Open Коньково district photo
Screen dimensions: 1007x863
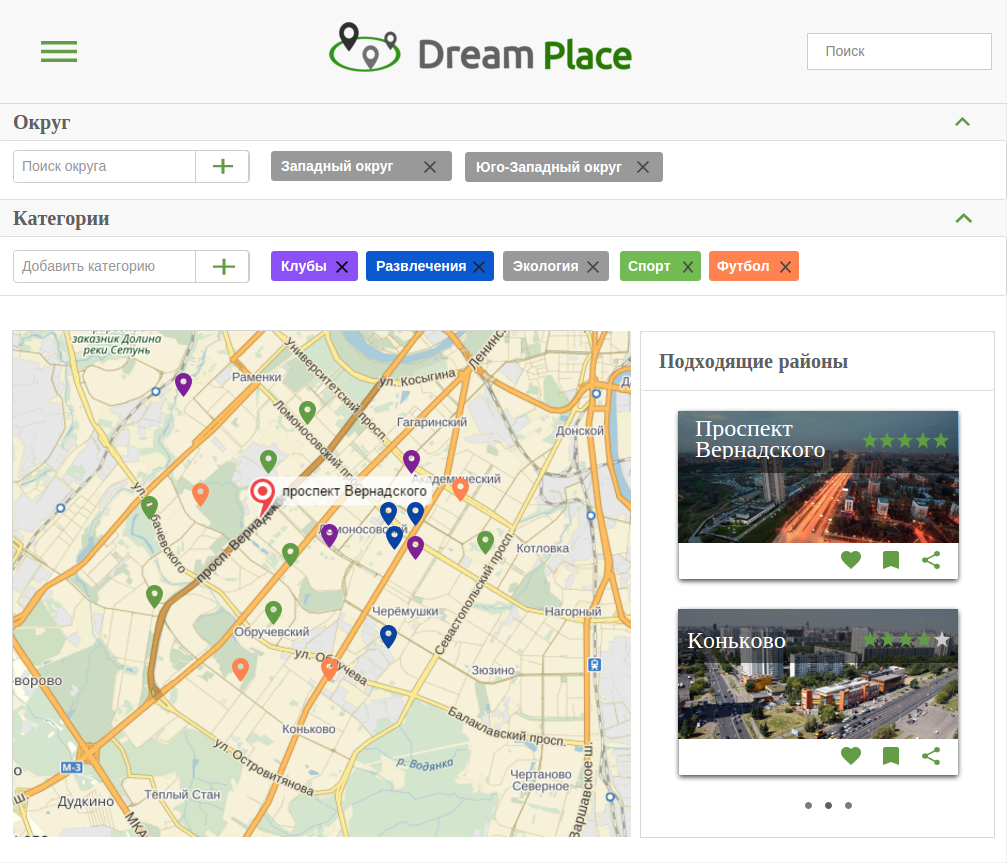pos(818,674)
